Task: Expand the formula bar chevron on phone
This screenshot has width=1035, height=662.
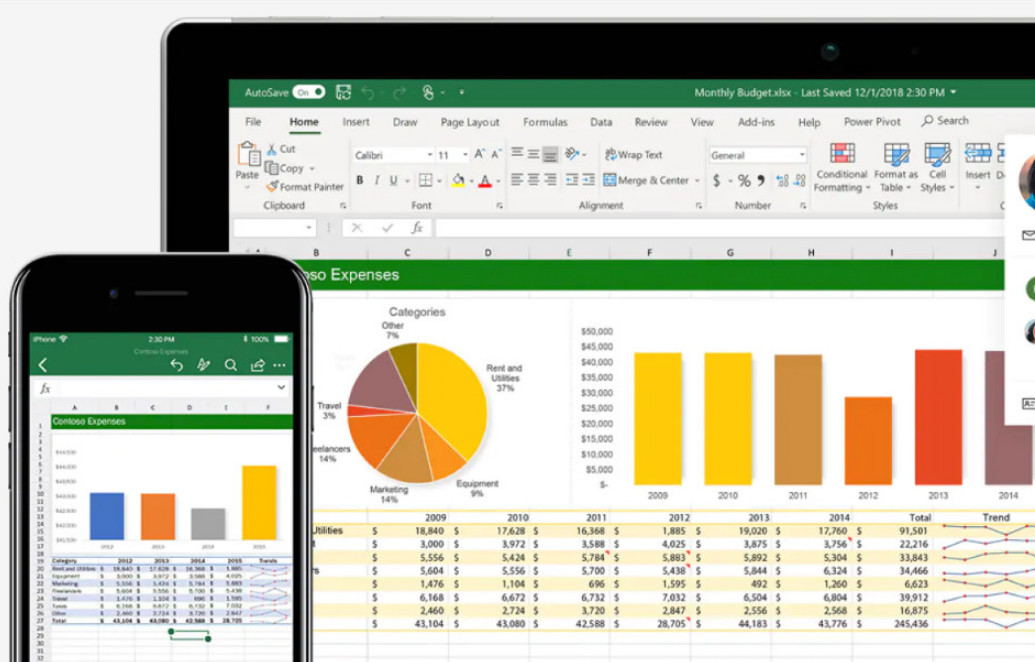Action: coord(281,387)
